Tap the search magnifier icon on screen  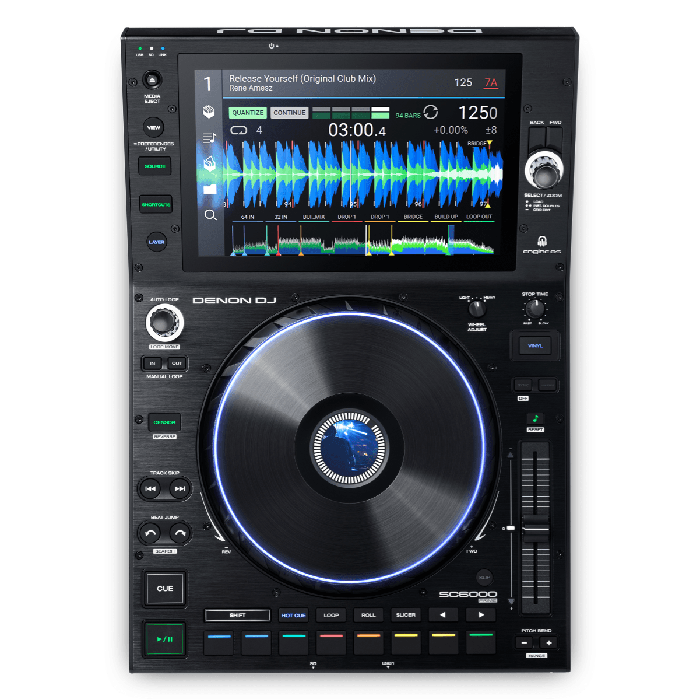(x=210, y=214)
